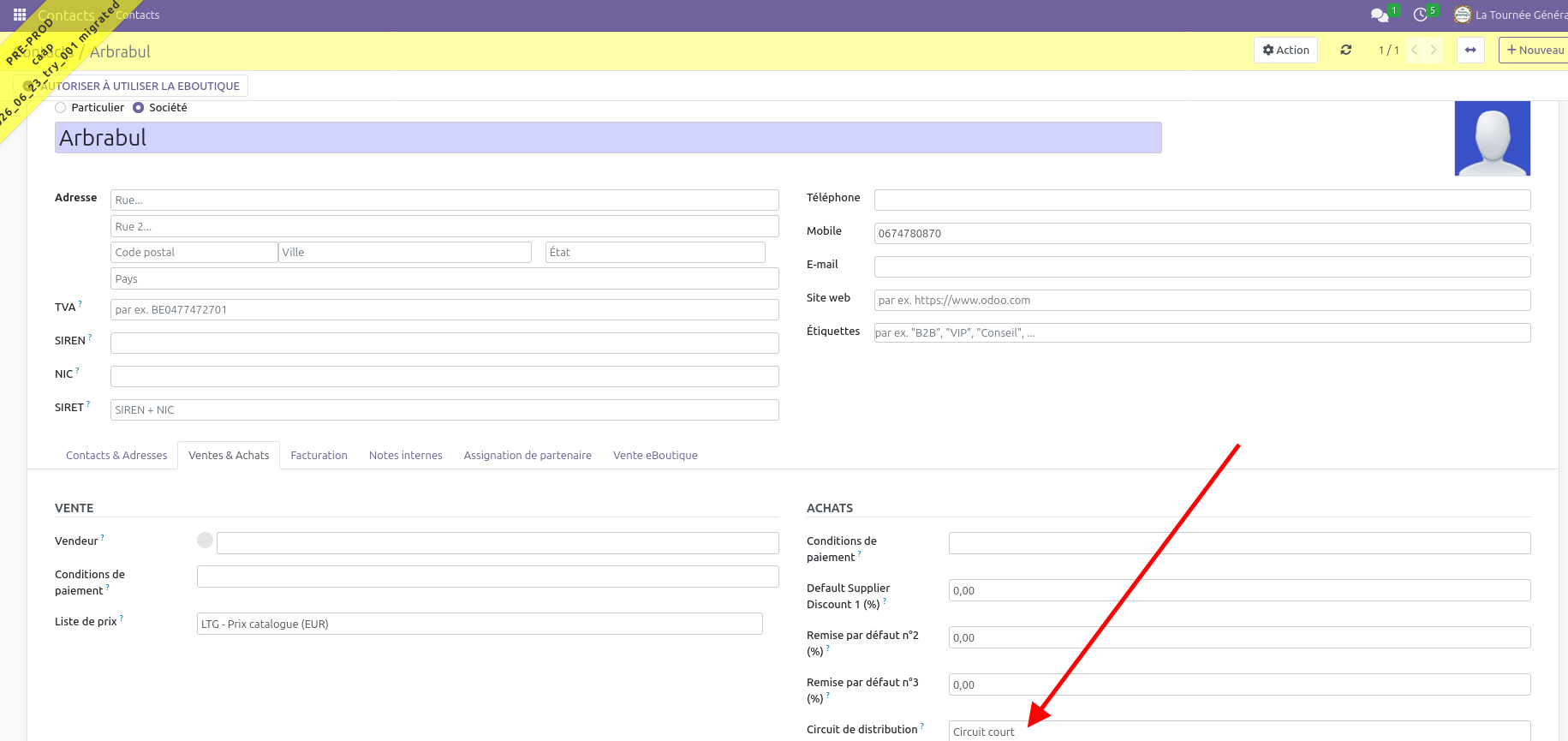Click the Nouveau button
The height and width of the screenshot is (741, 1568).
[x=1535, y=50]
